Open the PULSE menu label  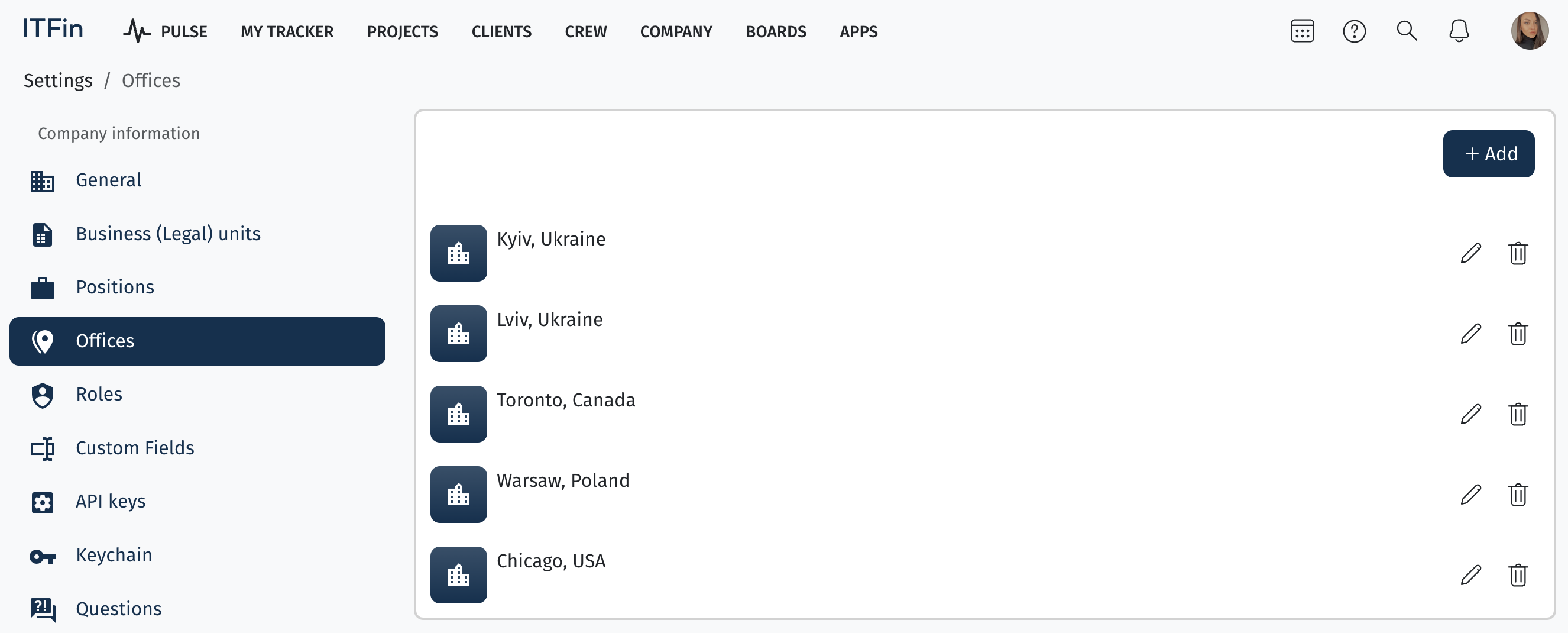pos(184,32)
